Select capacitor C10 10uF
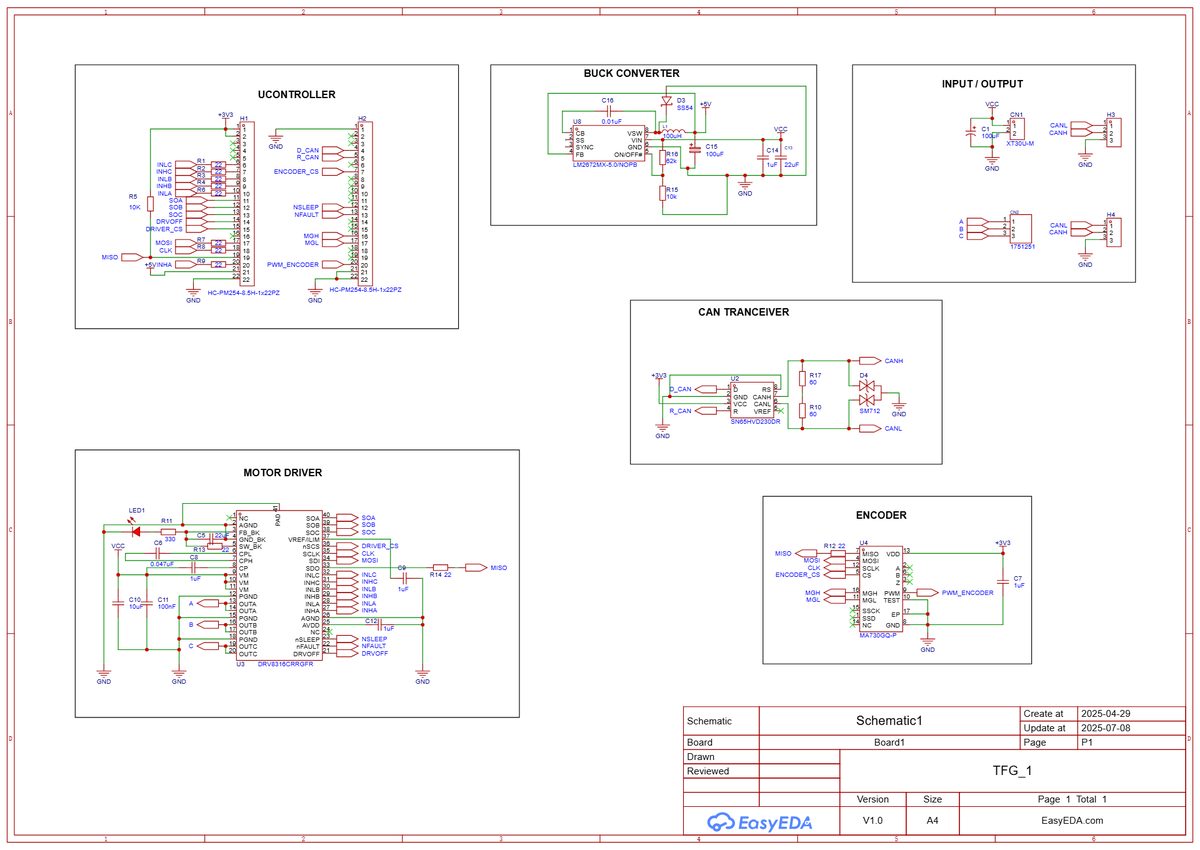The height and width of the screenshot is (850, 1200). (x=119, y=603)
